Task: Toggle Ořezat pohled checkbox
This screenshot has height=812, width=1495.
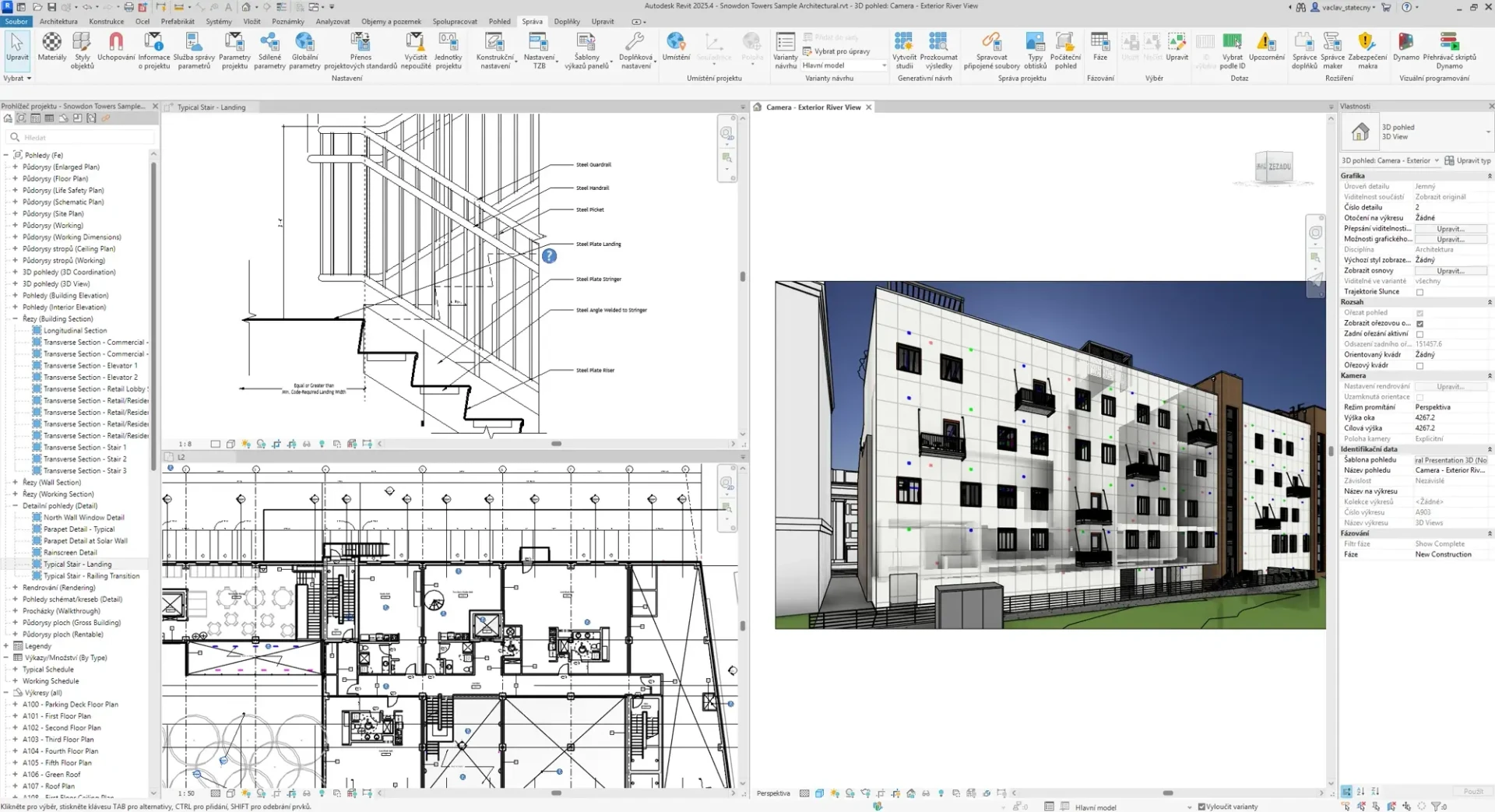Action: coord(1419,313)
